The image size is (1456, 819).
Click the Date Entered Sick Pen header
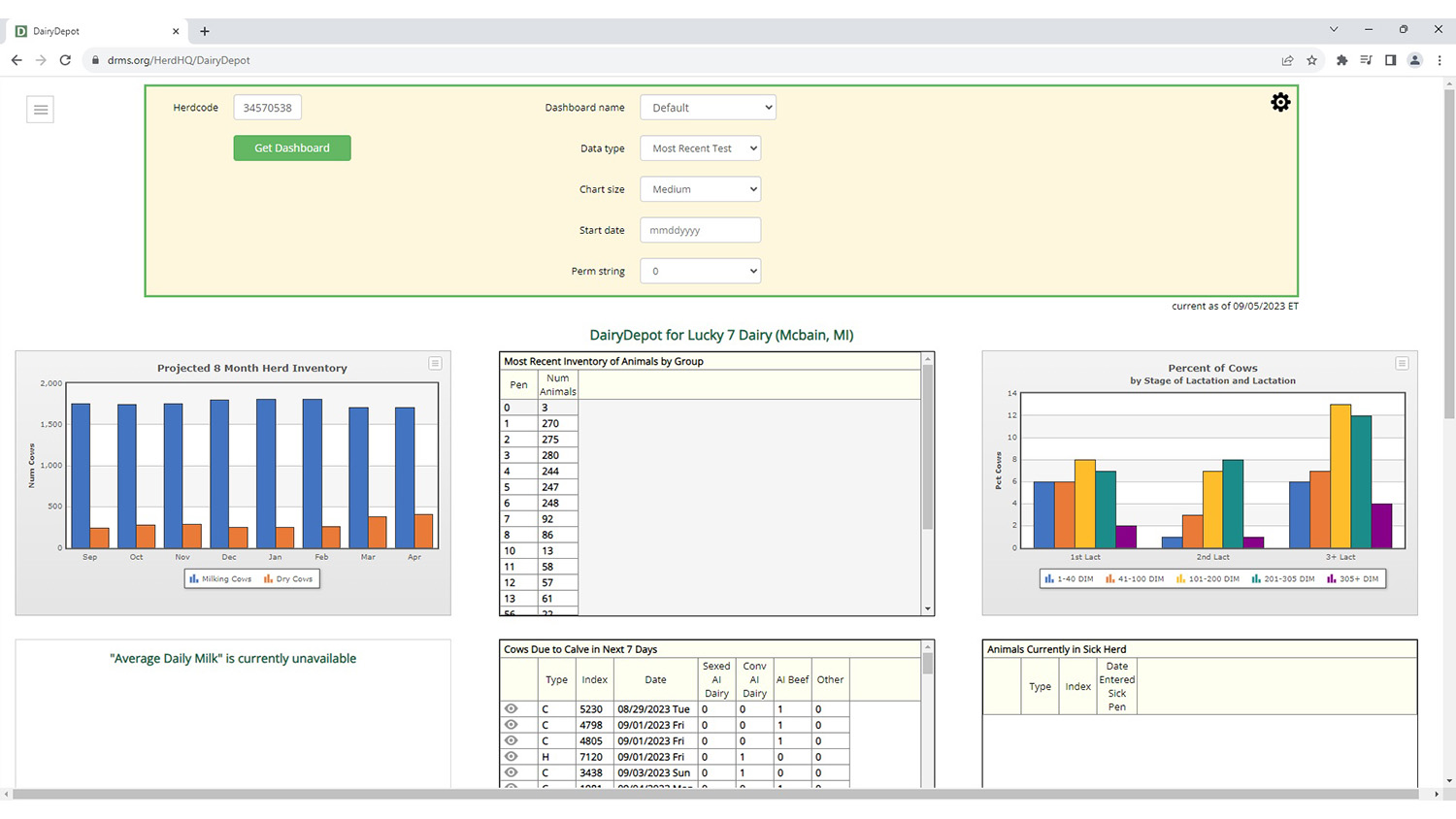click(x=1117, y=686)
